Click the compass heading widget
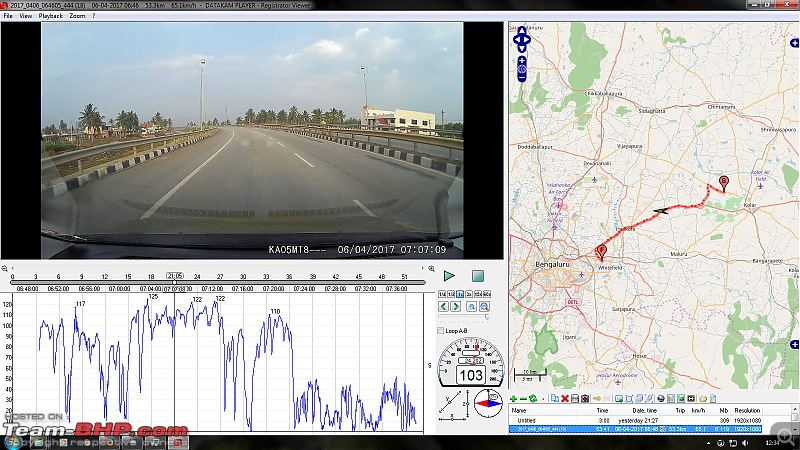800x450 pixels. (x=488, y=404)
